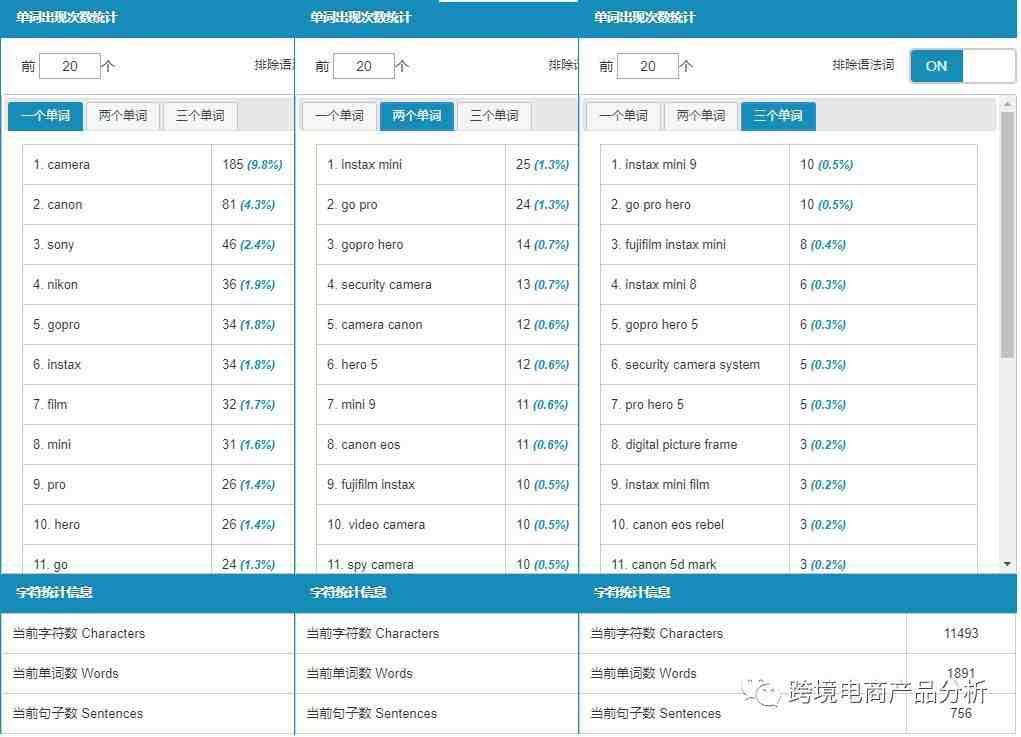
Task: Click the vertical scrollbar thumb in right panel
Action: click(1007, 234)
